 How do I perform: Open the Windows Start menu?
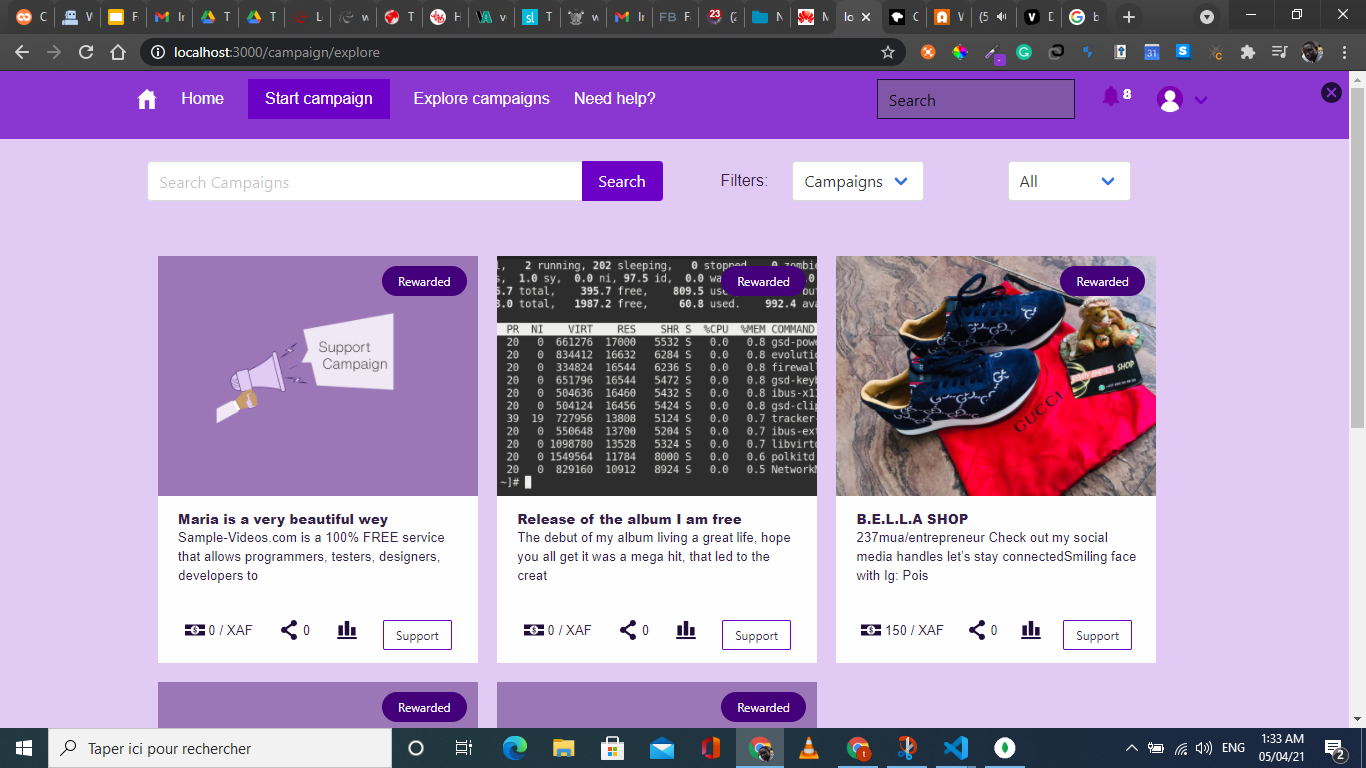(24, 748)
